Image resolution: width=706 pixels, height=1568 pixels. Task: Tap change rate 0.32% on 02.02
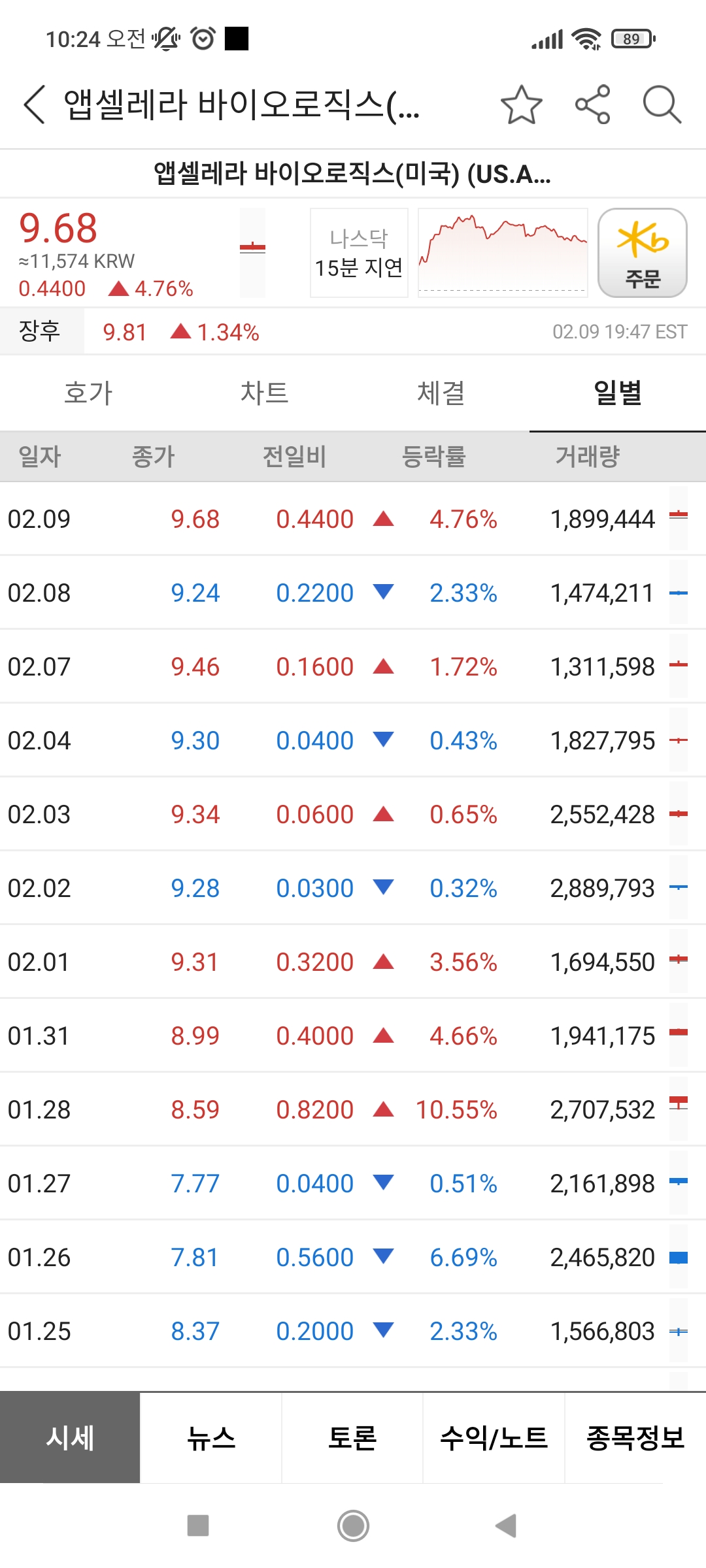pyautogui.click(x=463, y=889)
